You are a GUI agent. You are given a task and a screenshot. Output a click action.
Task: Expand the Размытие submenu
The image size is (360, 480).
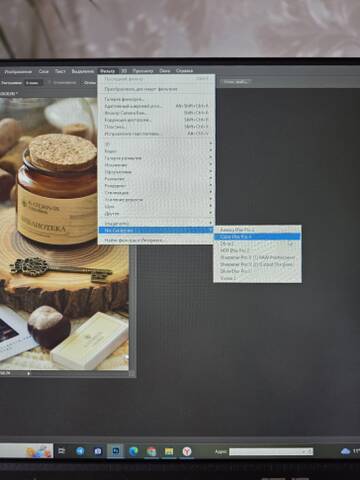(x=156, y=179)
